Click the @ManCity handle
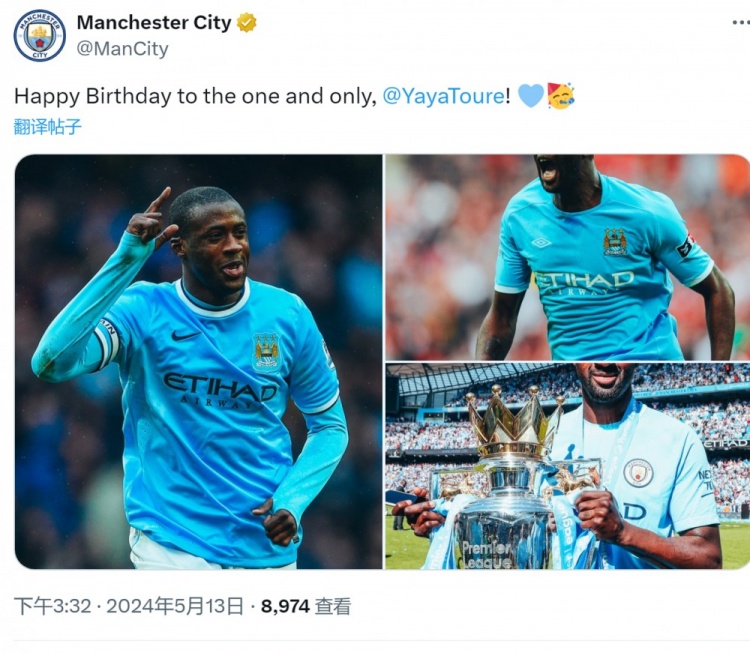 pyautogui.click(x=122, y=49)
